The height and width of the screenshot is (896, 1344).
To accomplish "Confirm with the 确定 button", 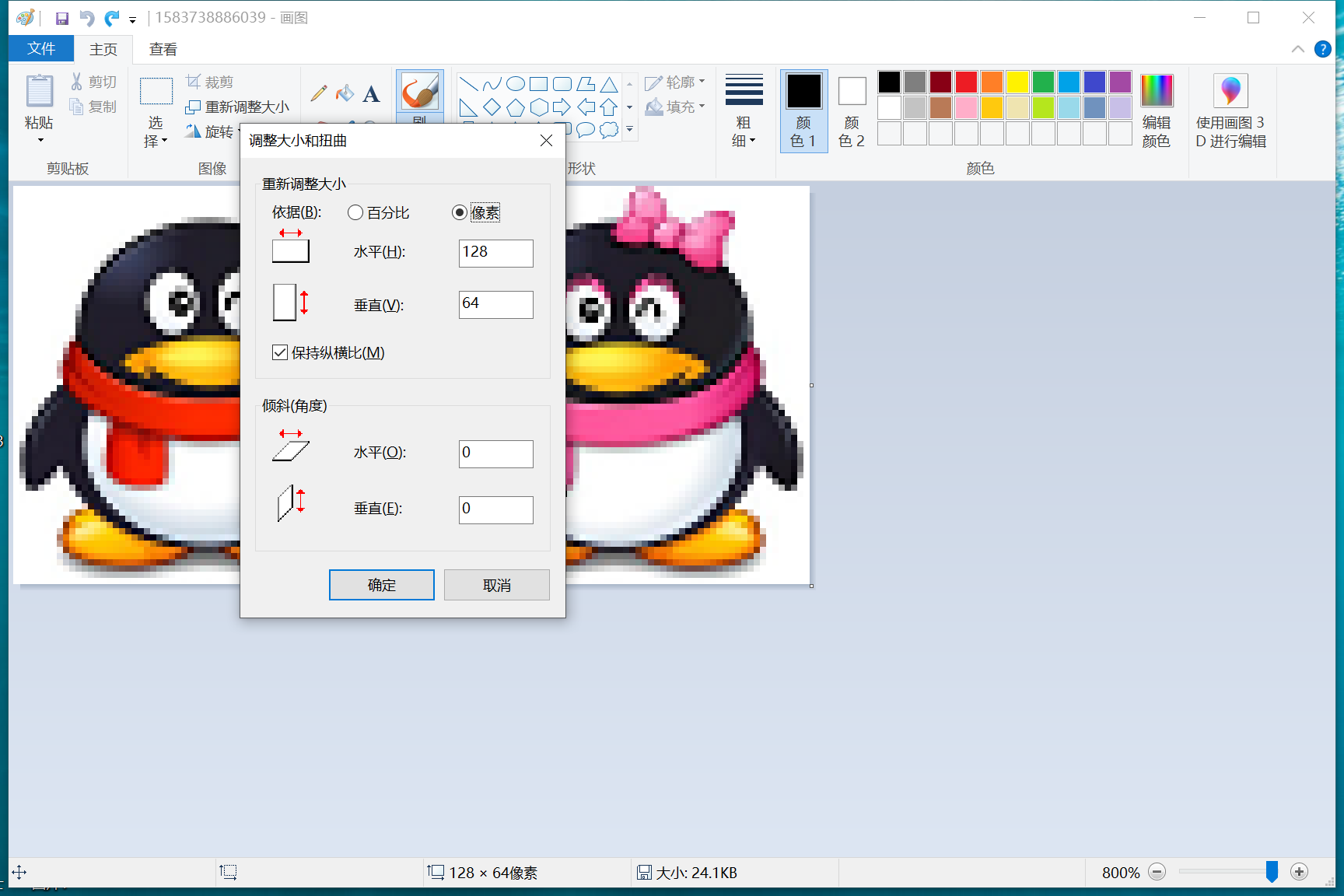I will 382,585.
